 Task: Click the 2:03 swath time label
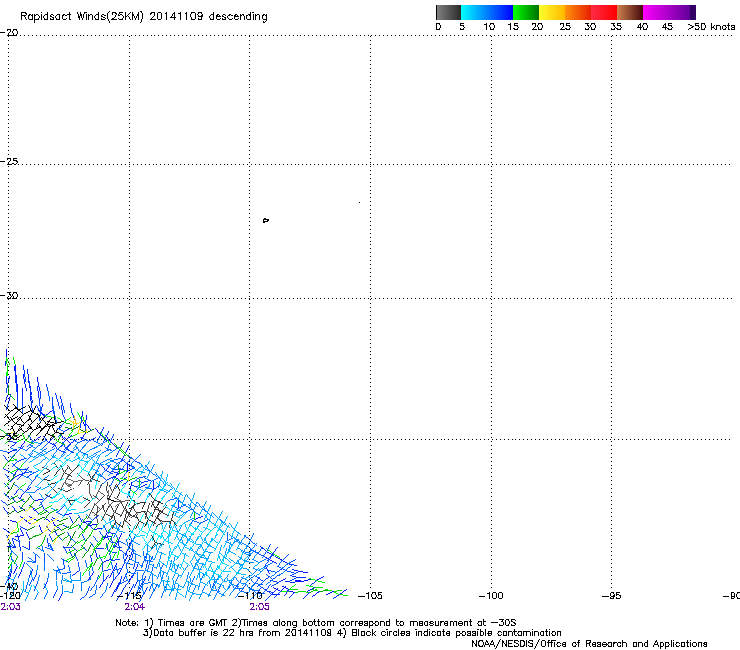10,607
